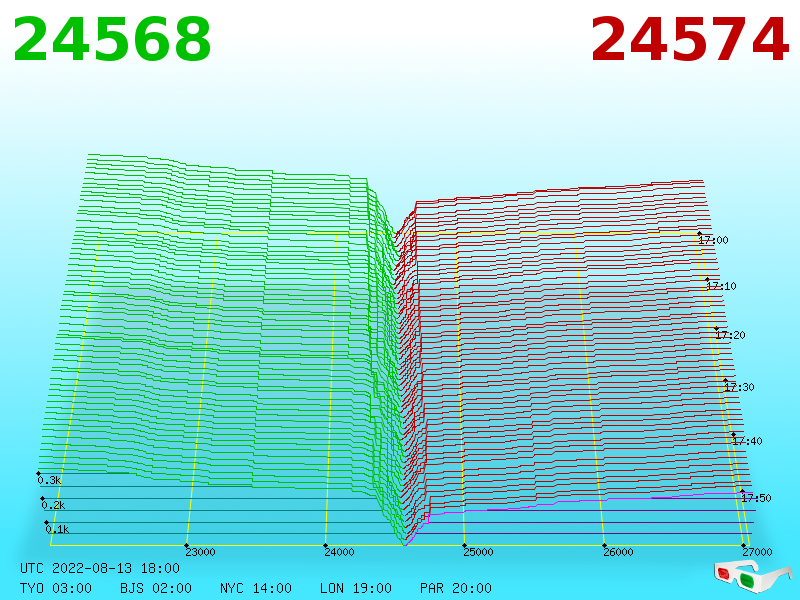The width and height of the screenshot is (800, 600).
Task: Click the red ask price 24574
Action: [x=690, y=39]
